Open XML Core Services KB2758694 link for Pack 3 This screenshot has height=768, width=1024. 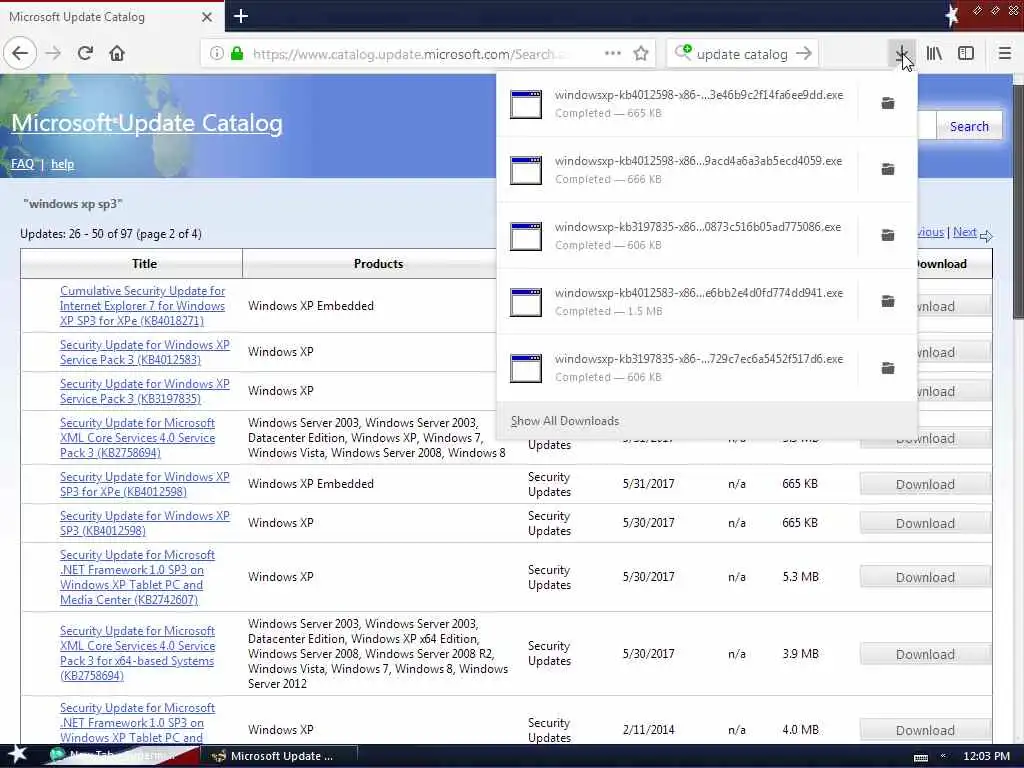[137, 438]
